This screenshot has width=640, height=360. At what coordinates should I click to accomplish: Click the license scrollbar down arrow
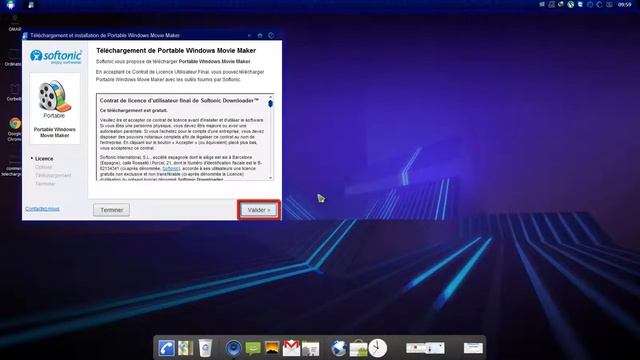click(270, 178)
